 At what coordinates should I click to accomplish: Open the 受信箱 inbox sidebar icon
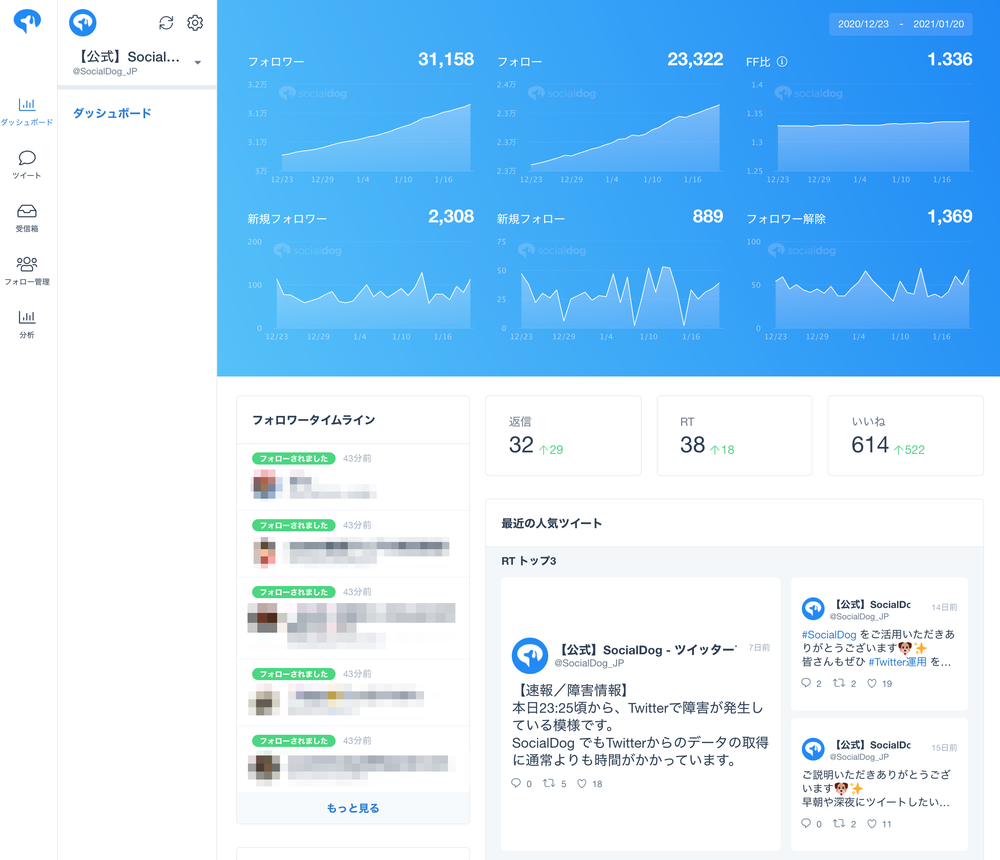(27, 218)
